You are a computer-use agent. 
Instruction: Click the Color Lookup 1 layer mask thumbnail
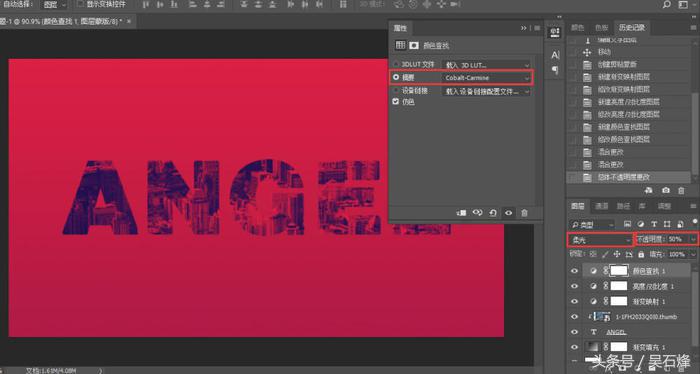click(x=619, y=270)
